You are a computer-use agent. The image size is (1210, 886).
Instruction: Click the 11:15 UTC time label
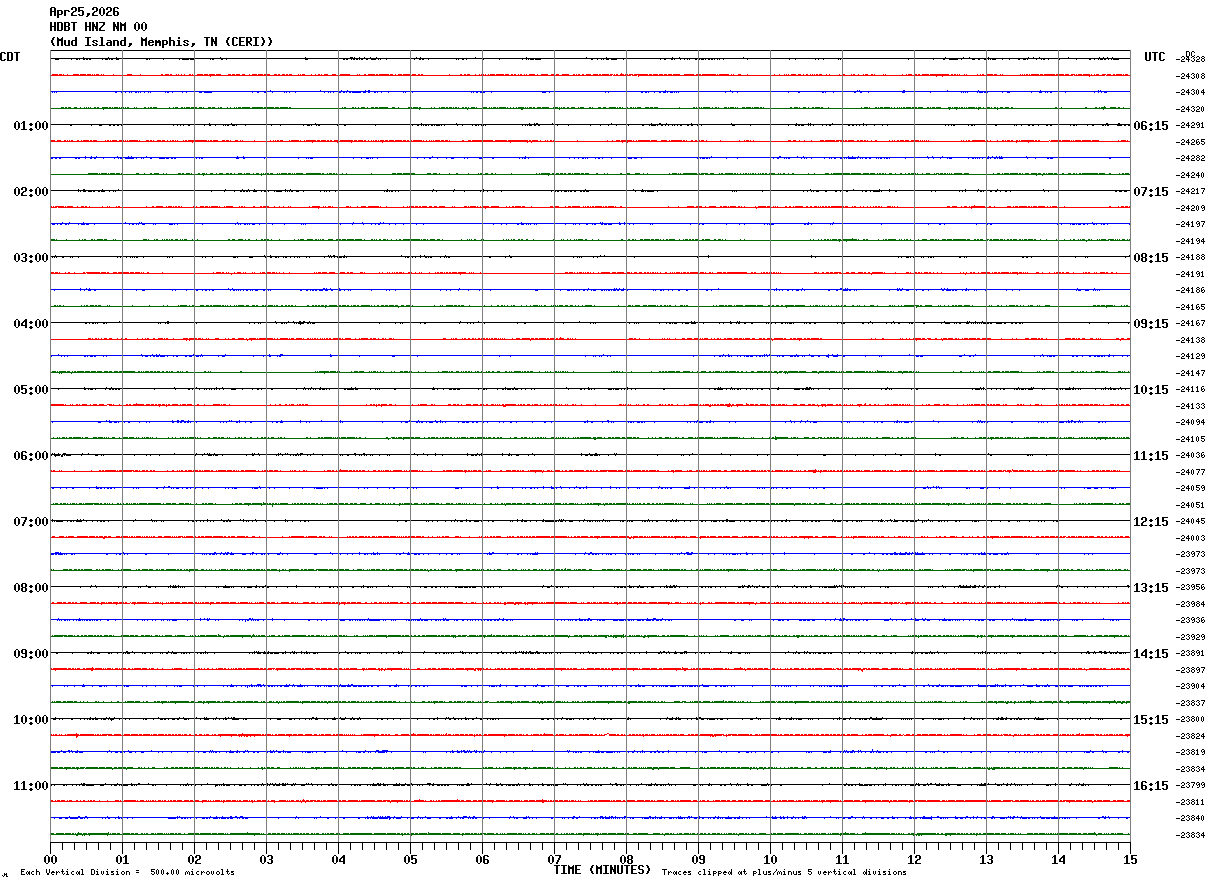pyautogui.click(x=1151, y=456)
